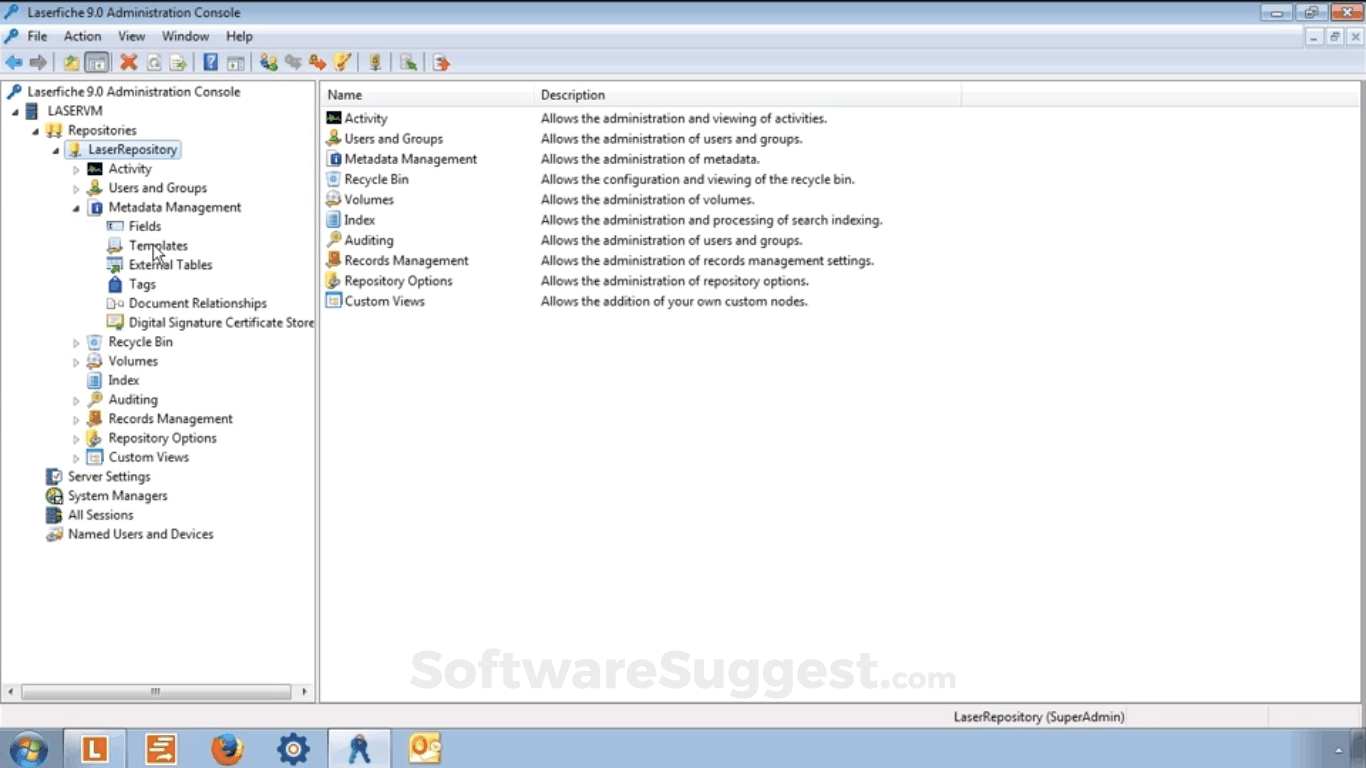Select Named Users and Devices in tree
The height and width of the screenshot is (768, 1366).
141,534
